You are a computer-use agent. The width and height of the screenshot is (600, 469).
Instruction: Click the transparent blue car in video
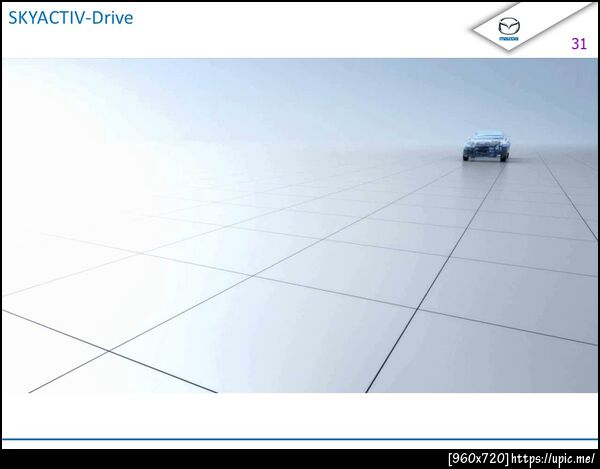(x=486, y=146)
